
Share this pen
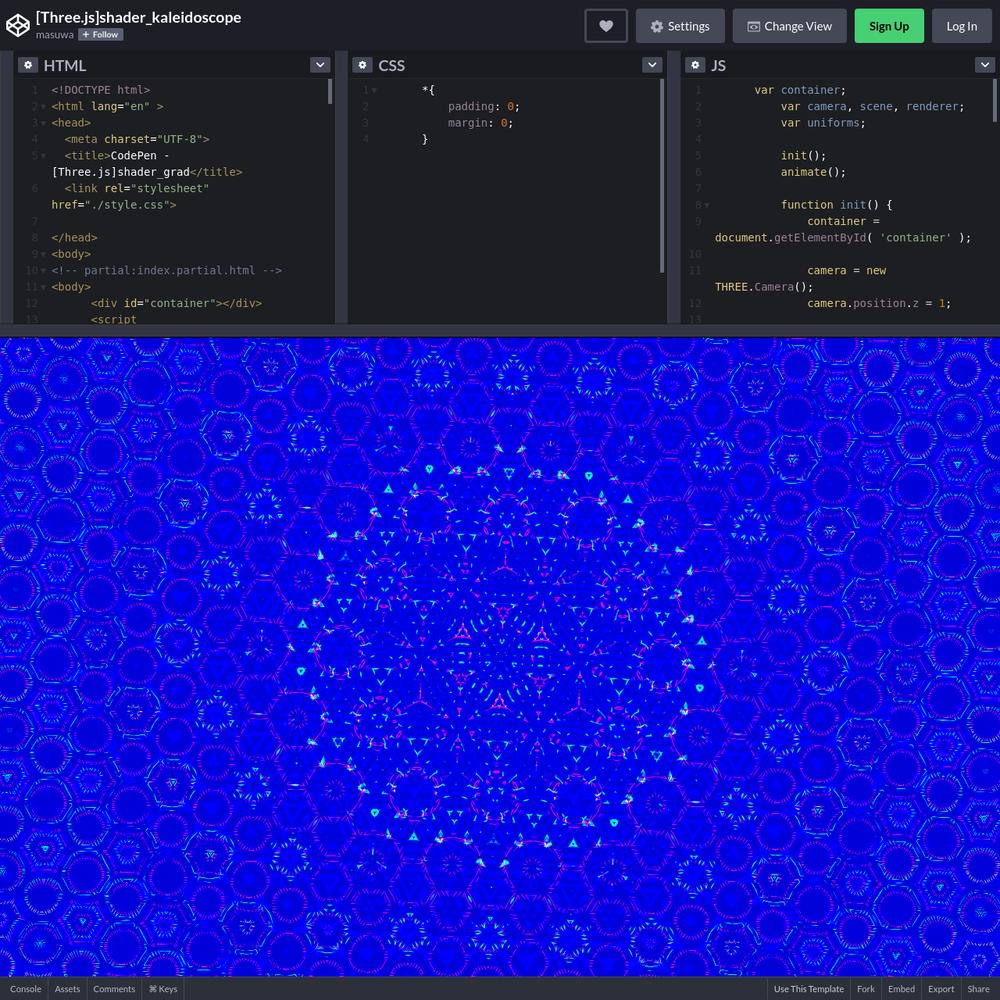(978, 989)
